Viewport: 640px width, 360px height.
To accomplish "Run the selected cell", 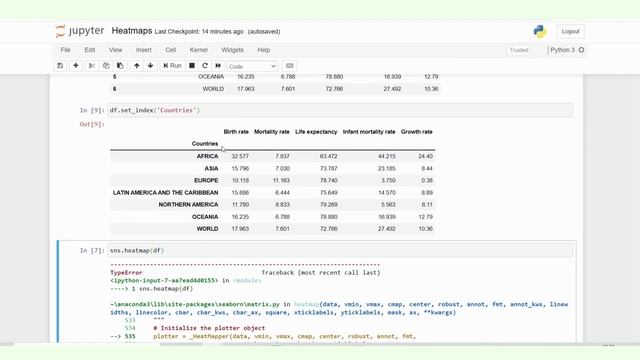I will 172,66.
